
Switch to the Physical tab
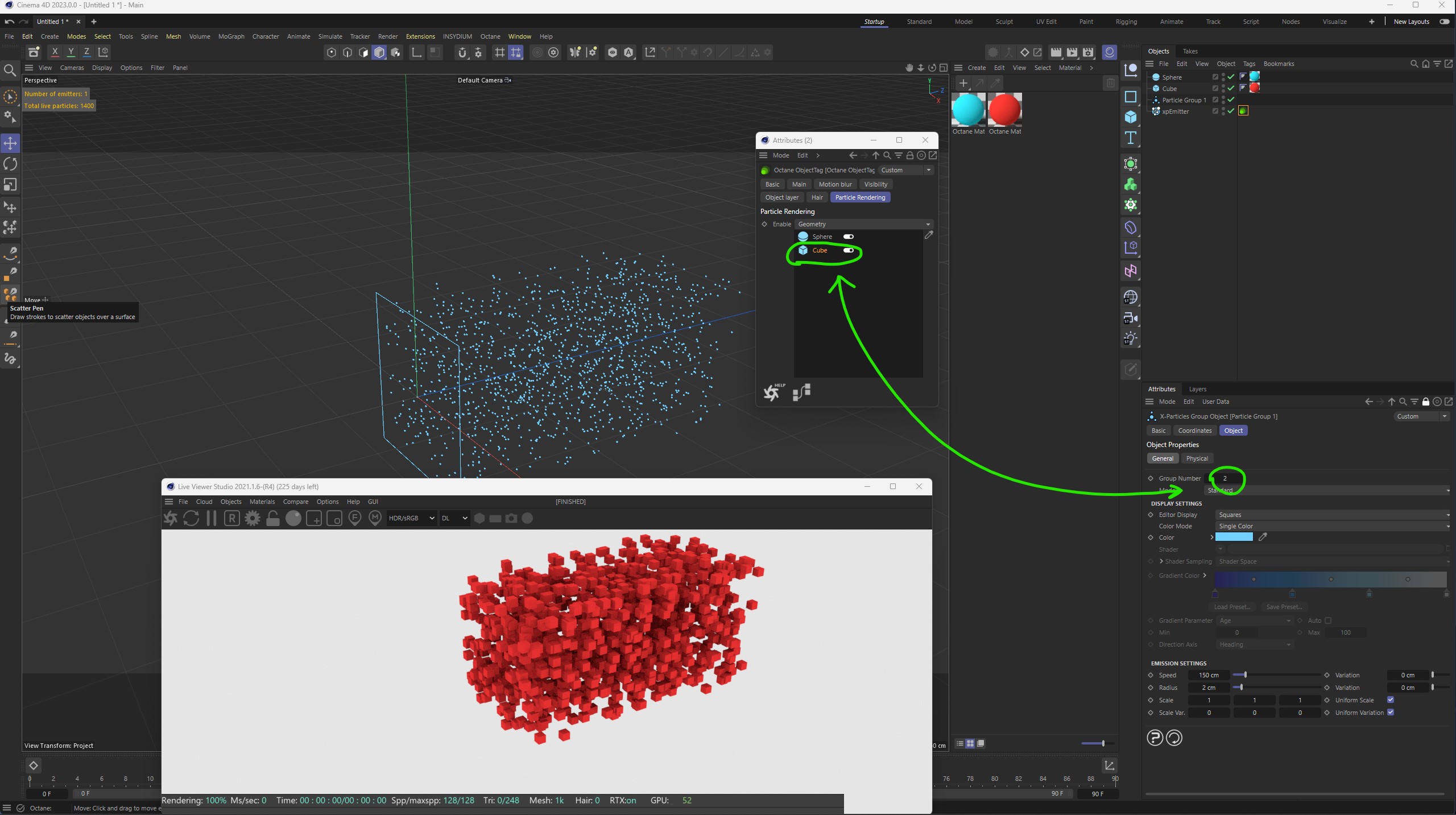(x=1197, y=458)
